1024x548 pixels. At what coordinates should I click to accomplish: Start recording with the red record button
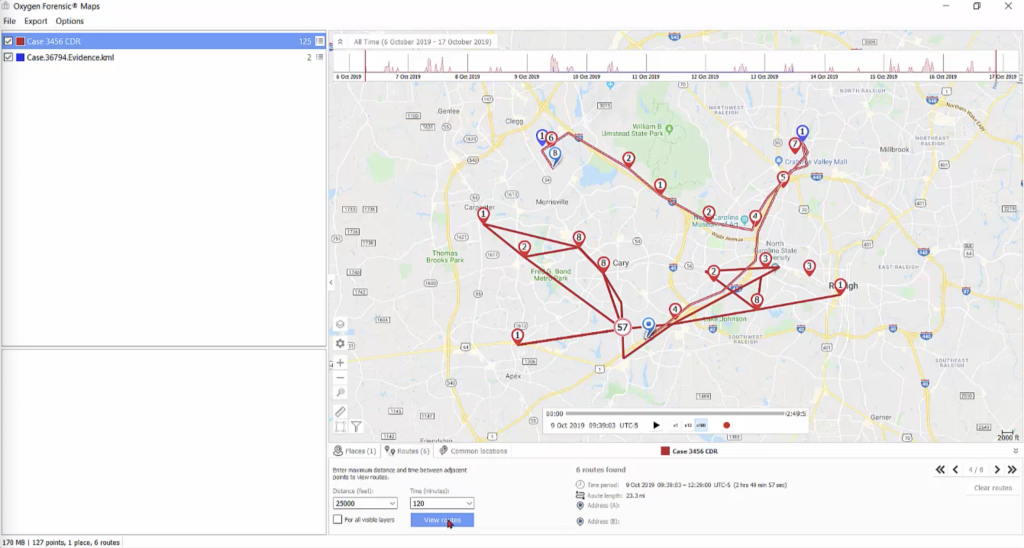727,425
